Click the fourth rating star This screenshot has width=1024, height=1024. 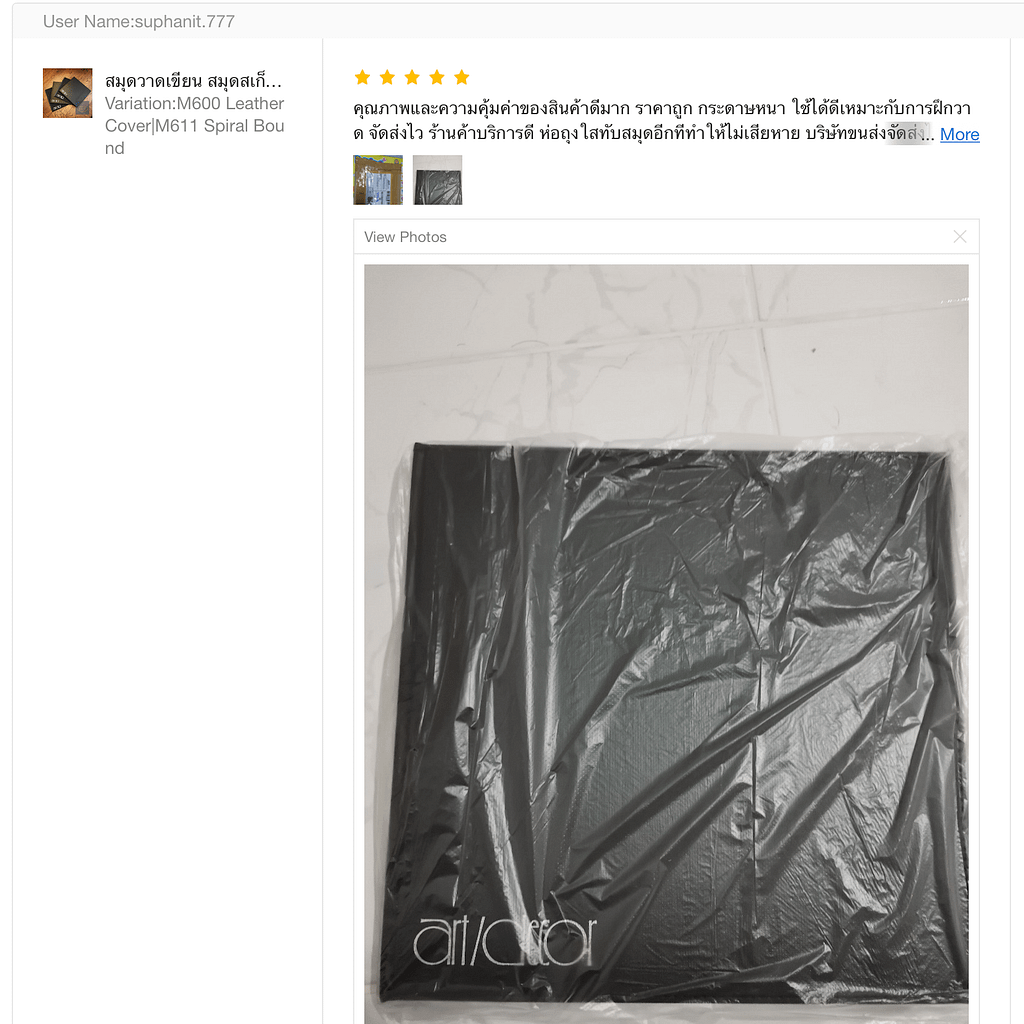point(437,78)
